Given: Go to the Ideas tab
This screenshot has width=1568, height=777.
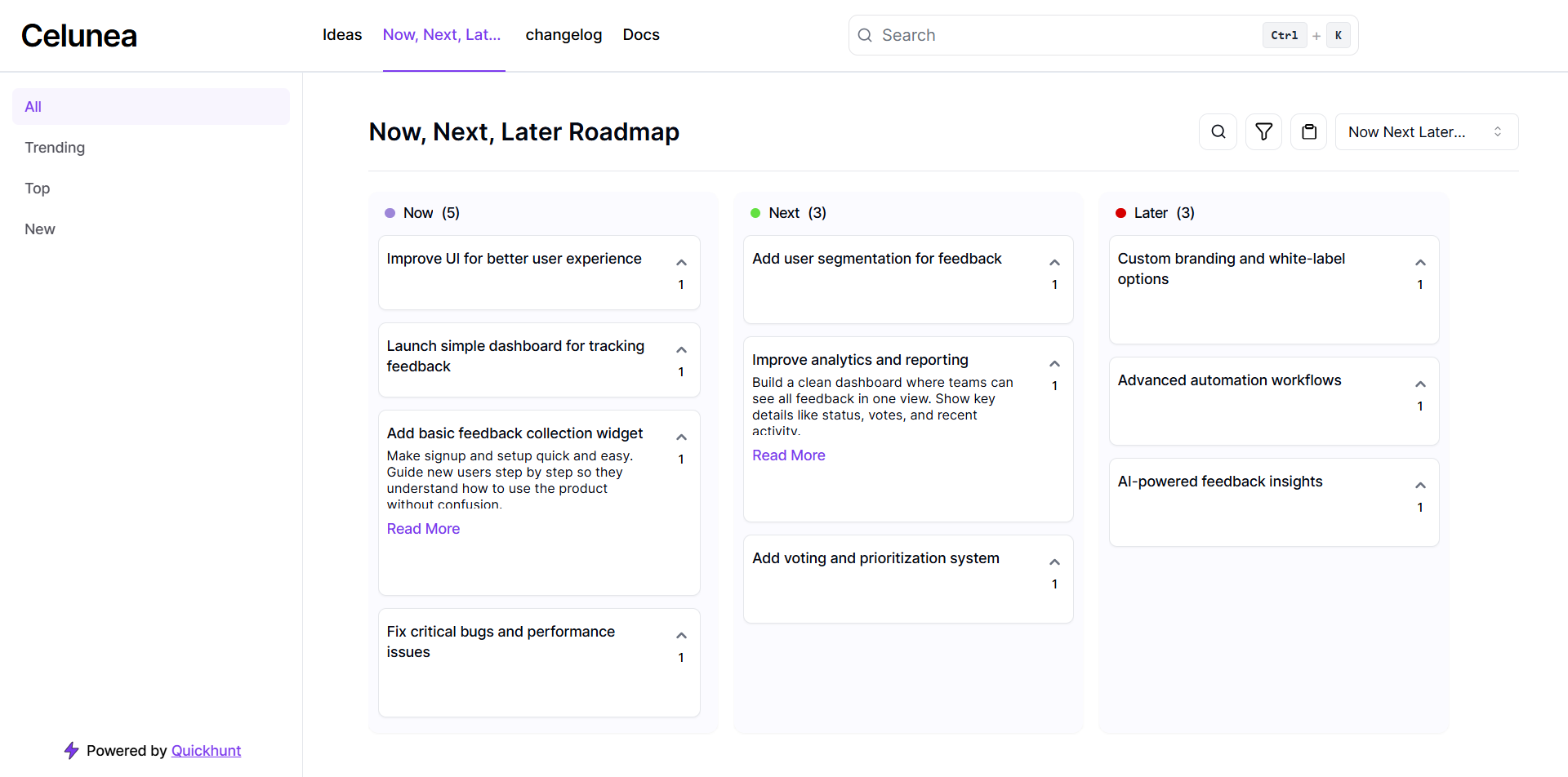Looking at the screenshot, I should coord(342,34).
